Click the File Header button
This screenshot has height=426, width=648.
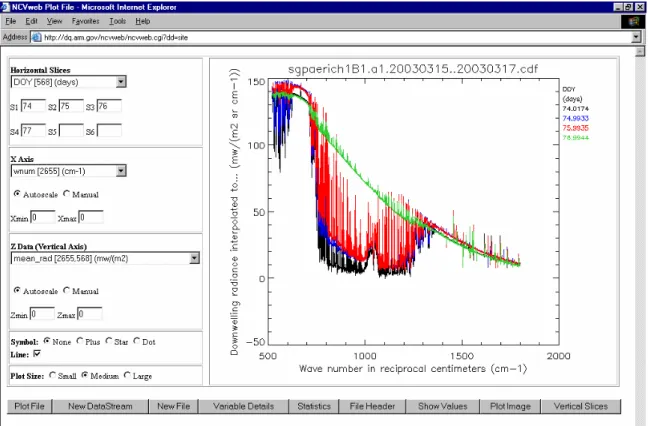(x=372, y=406)
